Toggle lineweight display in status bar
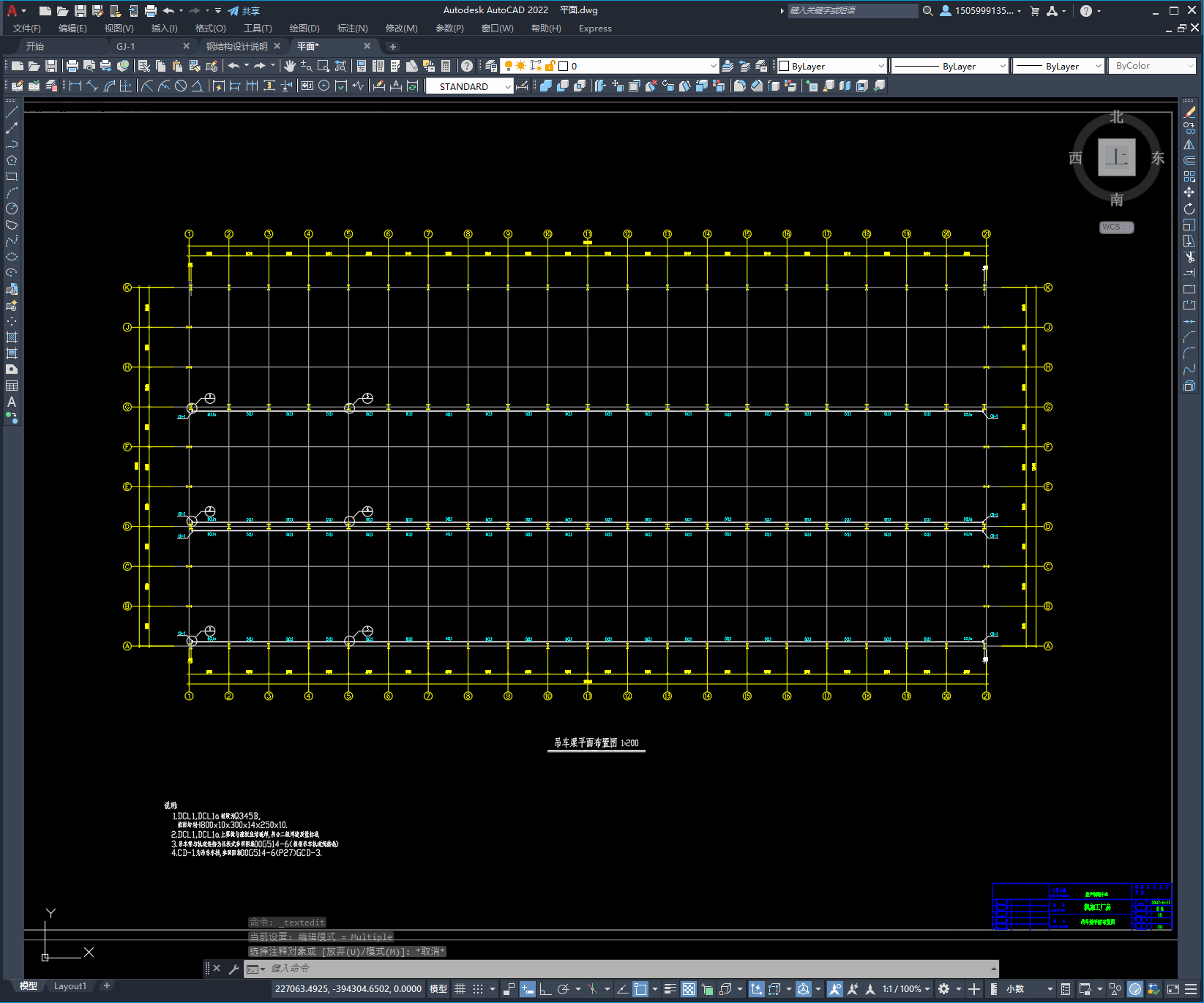The height and width of the screenshot is (1003, 1204). pos(670,989)
